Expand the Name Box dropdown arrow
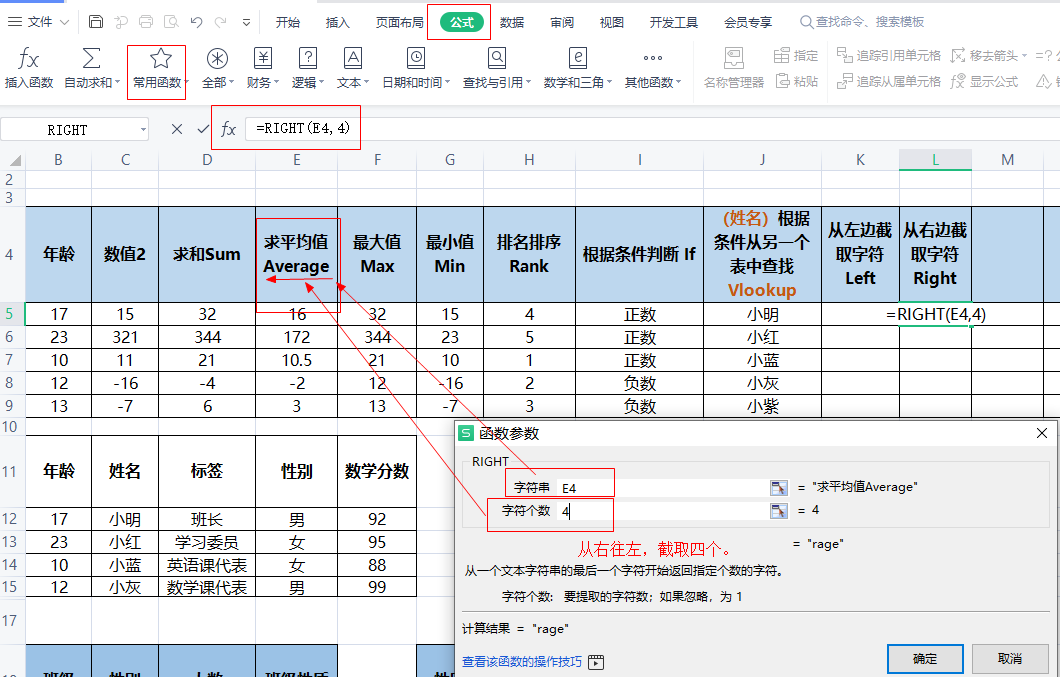 click(143, 130)
